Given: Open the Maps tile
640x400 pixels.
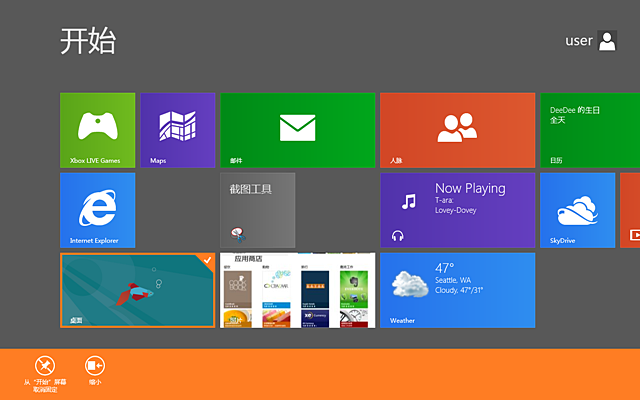Looking at the screenshot, I should 178,130.
